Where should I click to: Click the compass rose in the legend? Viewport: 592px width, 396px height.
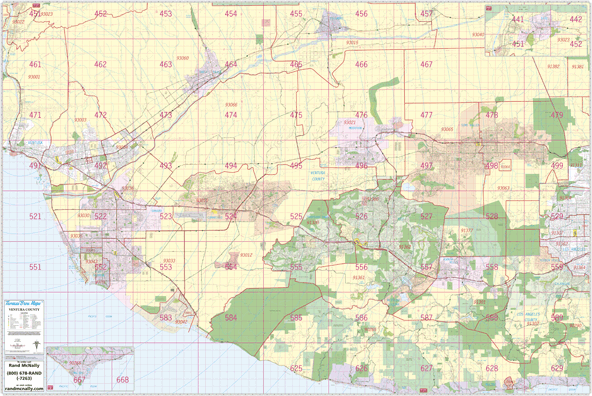tap(36, 345)
